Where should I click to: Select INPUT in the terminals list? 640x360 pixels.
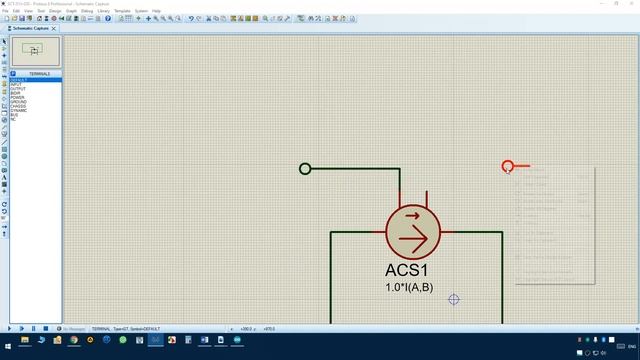pos(16,84)
